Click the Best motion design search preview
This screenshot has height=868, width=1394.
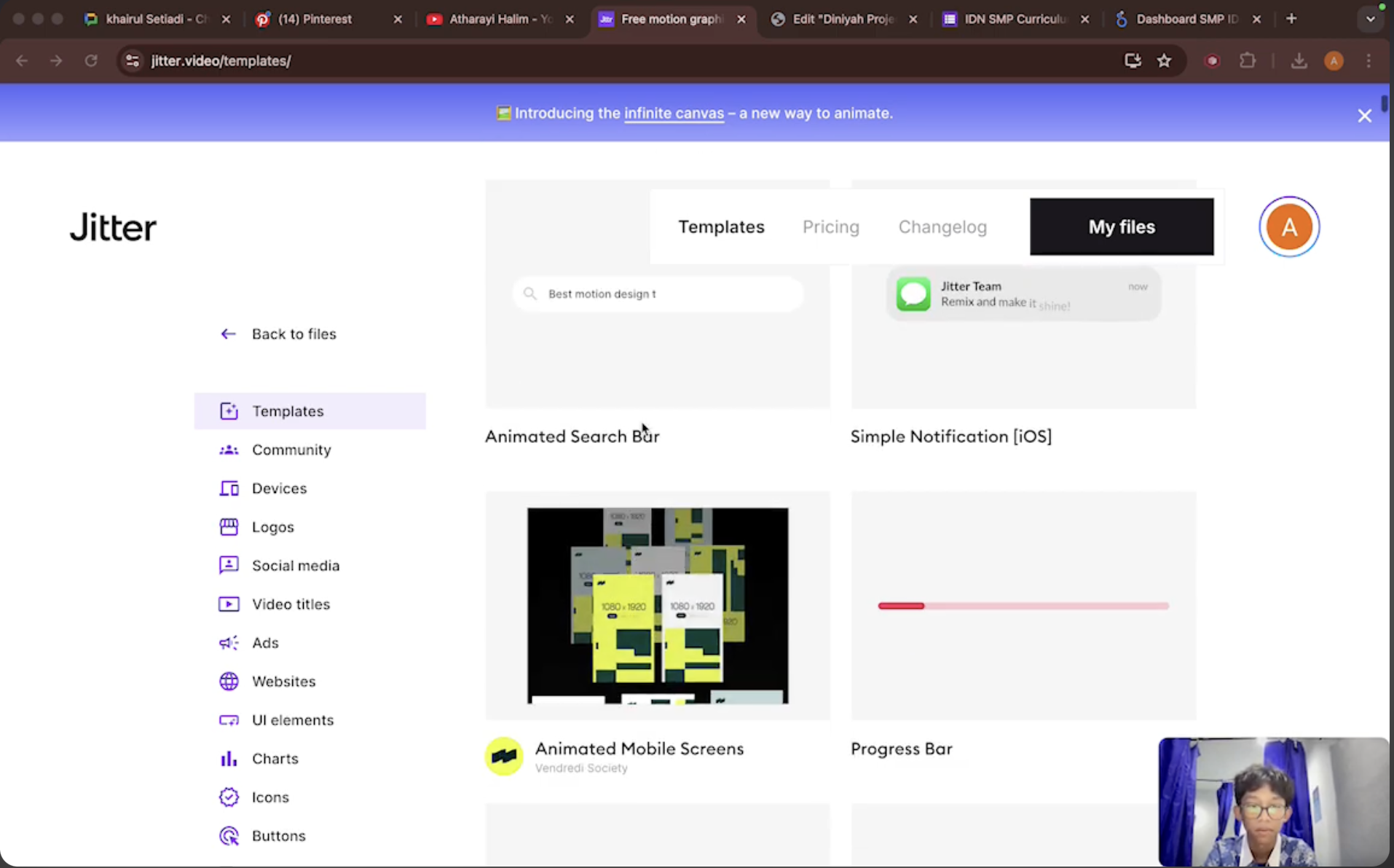click(658, 293)
